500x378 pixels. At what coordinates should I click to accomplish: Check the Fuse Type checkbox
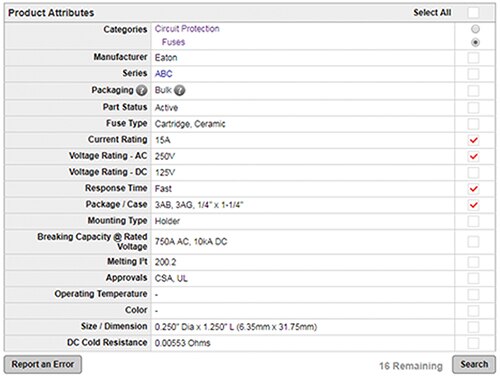(x=473, y=124)
